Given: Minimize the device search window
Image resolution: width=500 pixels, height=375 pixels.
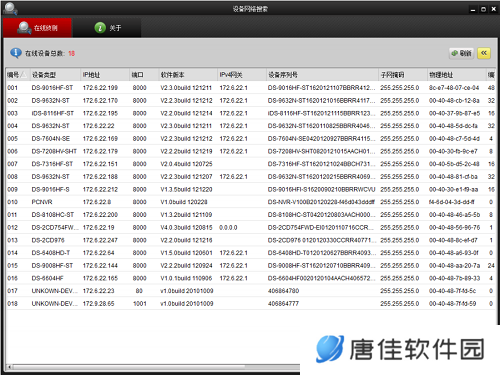Looking at the screenshot, I should click(473, 9).
